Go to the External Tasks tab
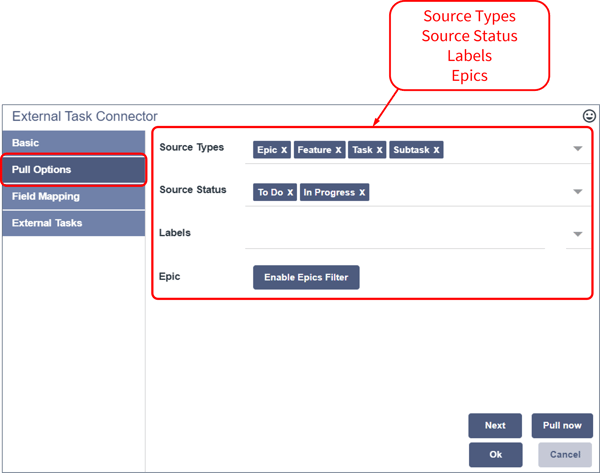Viewport: 600px width, 473px height. [73, 223]
